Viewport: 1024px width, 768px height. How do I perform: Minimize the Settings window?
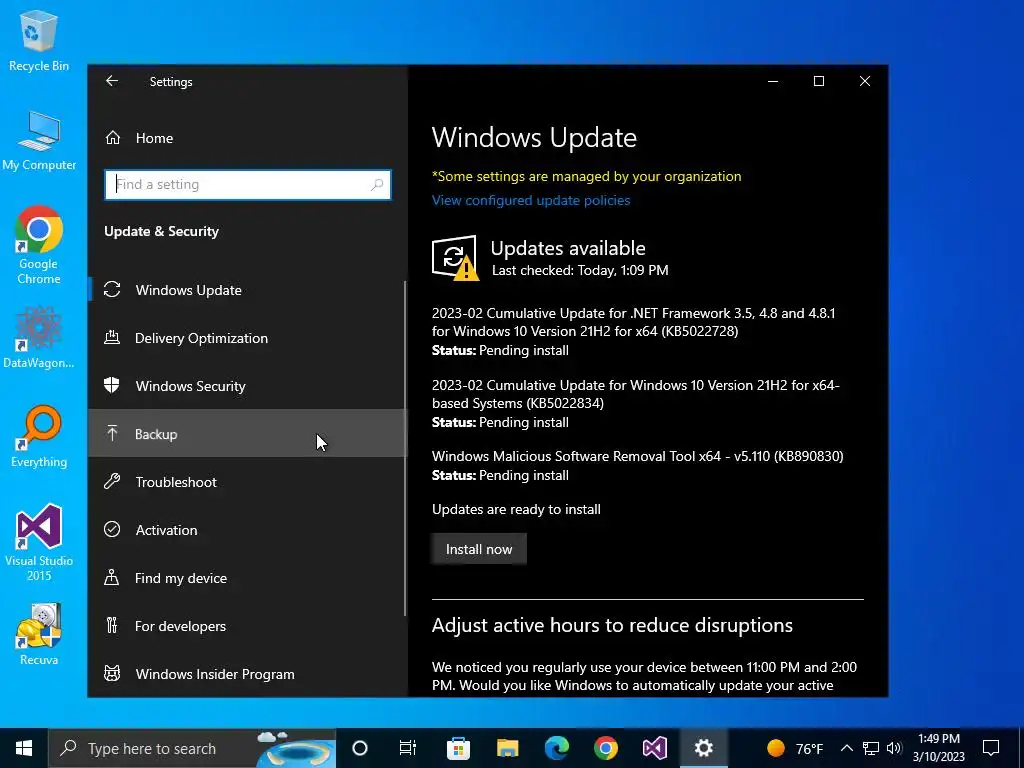773,81
